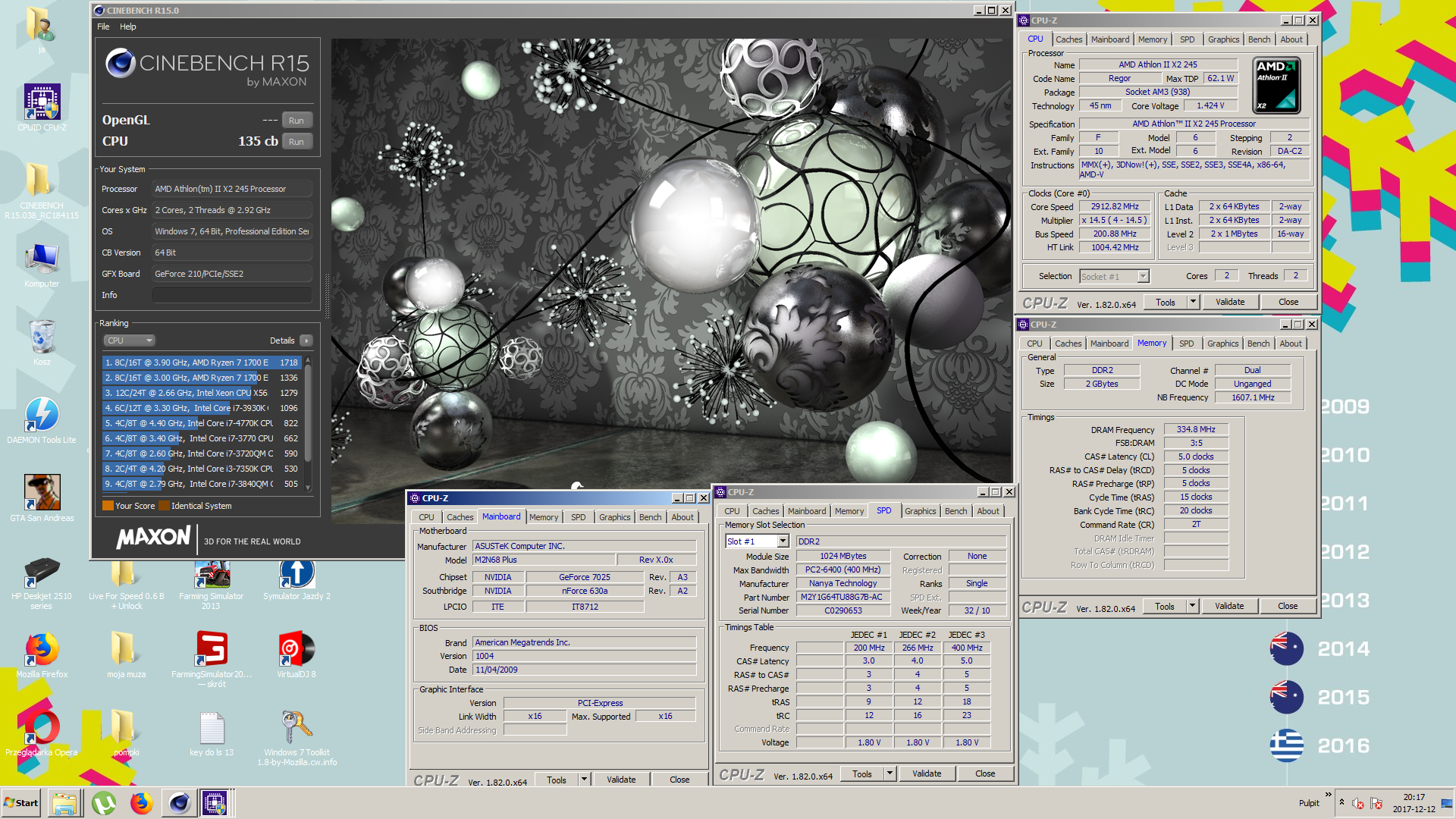Screen dimensions: 1456x819
Task: Switch to SPD tab in Memory CPU-Z window
Action: pyautogui.click(x=1187, y=344)
